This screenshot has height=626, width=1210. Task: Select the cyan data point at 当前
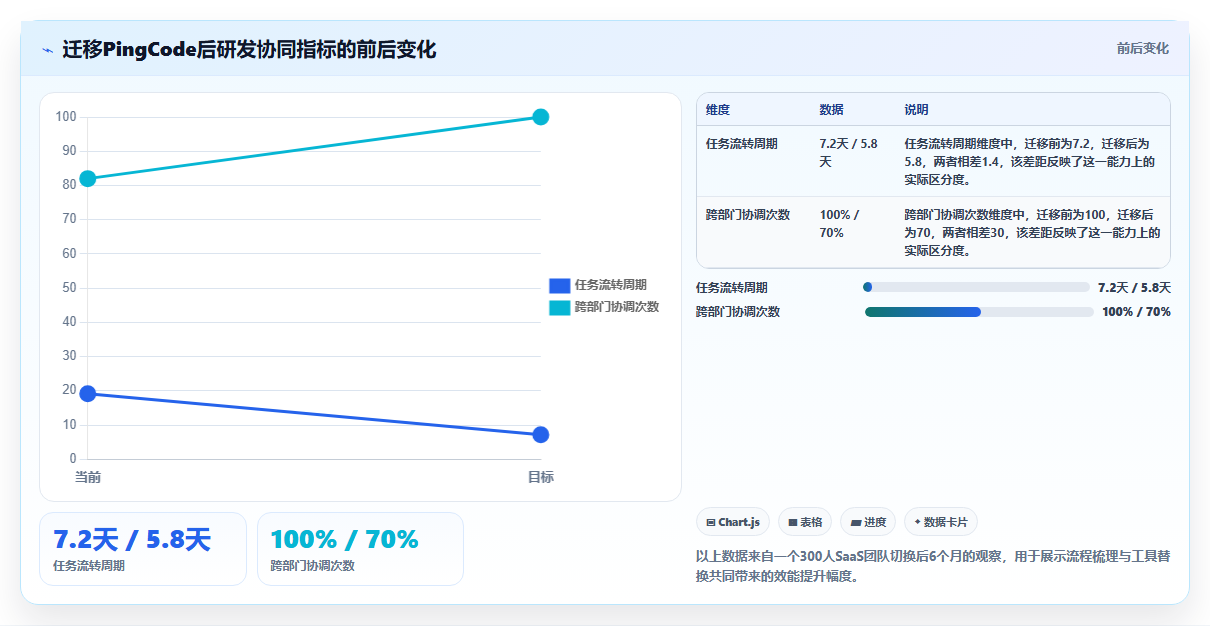click(88, 179)
